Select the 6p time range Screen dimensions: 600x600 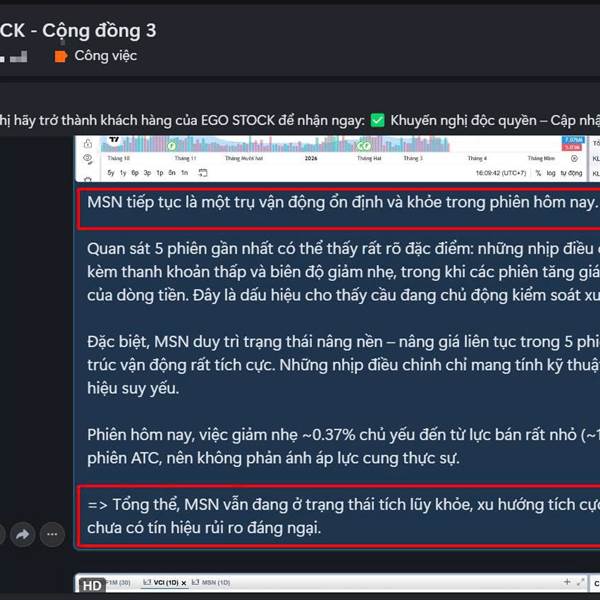tap(135, 173)
